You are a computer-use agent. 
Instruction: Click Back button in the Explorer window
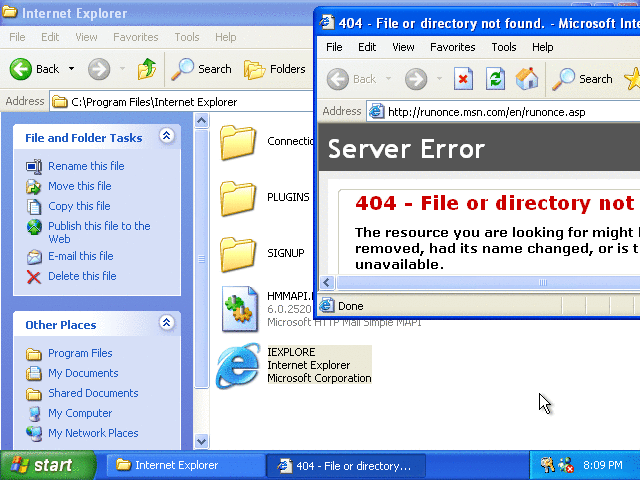(35, 69)
